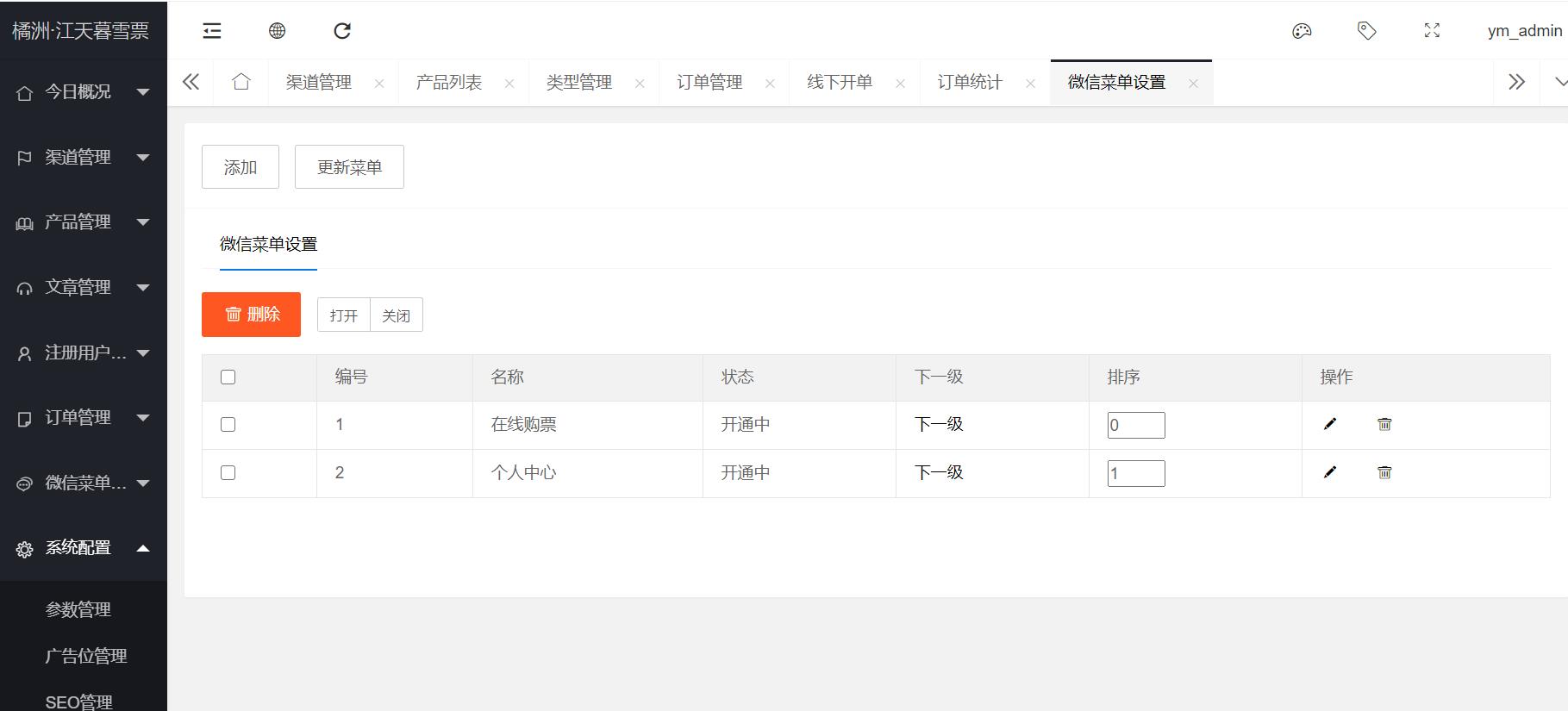Switch to the 订单统计 tab
Image resolution: width=1568 pixels, height=711 pixels.
pyautogui.click(x=970, y=83)
